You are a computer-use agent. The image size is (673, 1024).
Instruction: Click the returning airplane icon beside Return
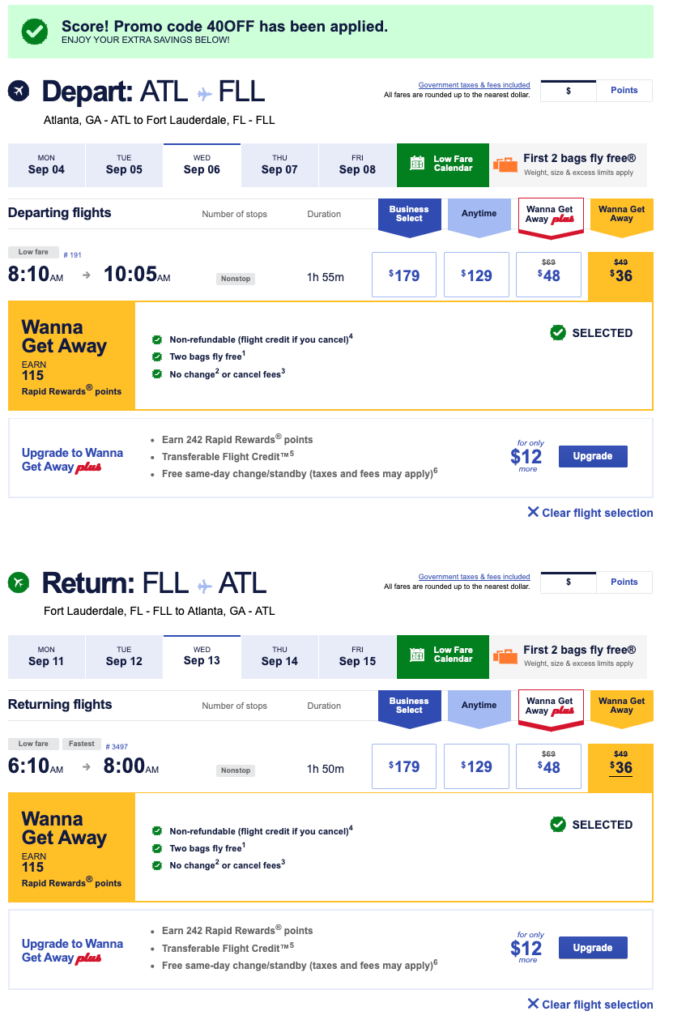point(19,582)
